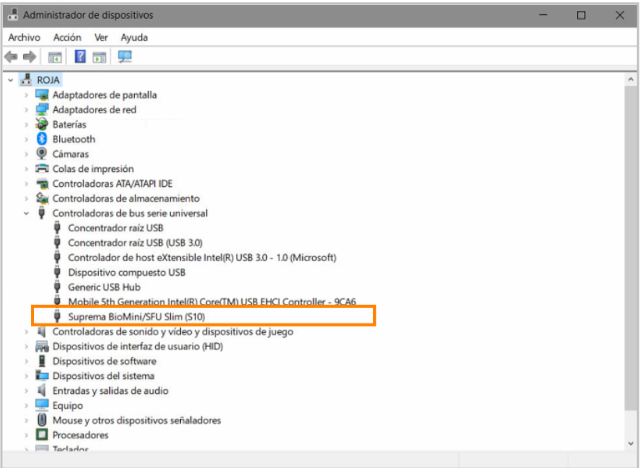Screen dimensions: 640x468
Task: Close the Administrador de dispositivos window
Action: point(620,15)
